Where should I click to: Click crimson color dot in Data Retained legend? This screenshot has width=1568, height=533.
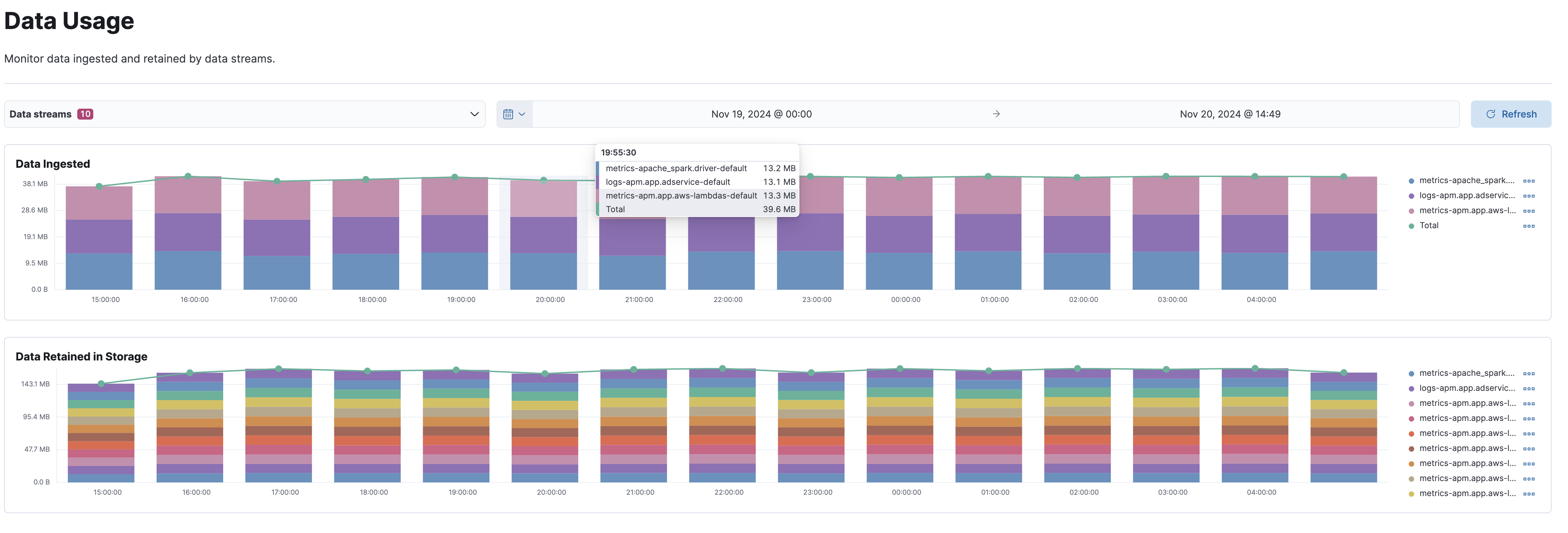coord(1411,419)
